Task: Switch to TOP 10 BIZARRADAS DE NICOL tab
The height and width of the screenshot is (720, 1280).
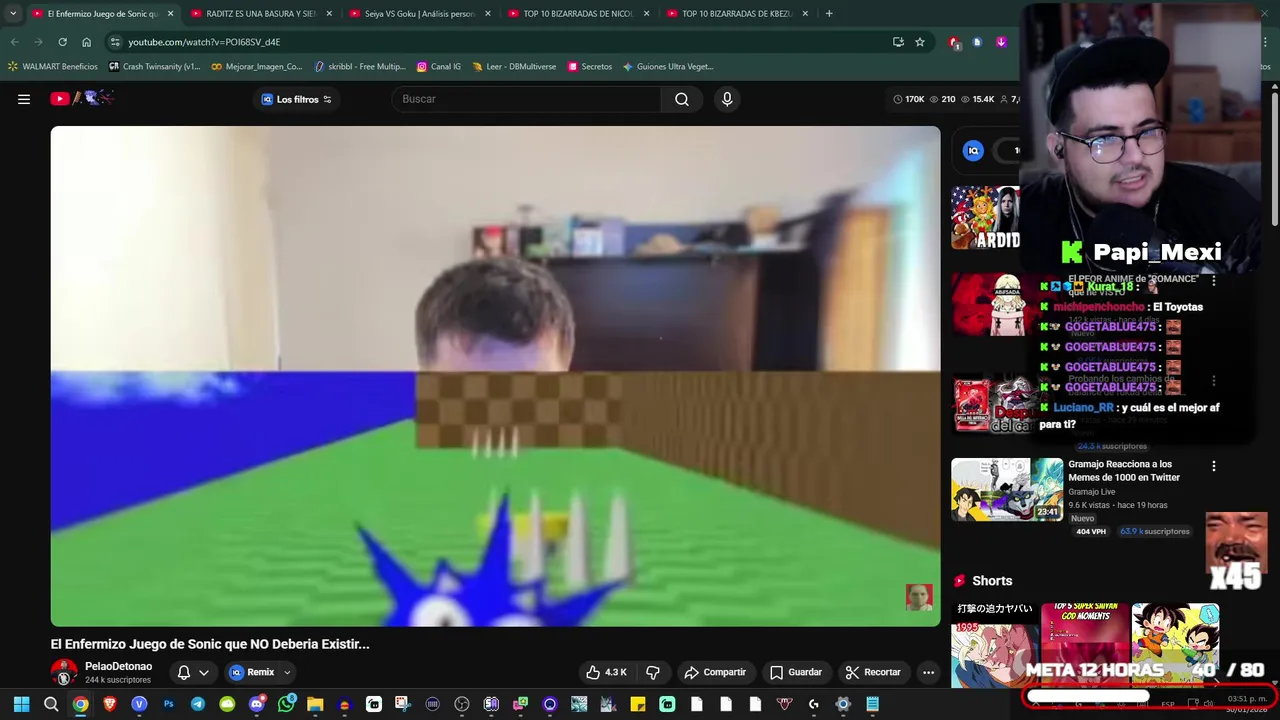Action: 577,14
